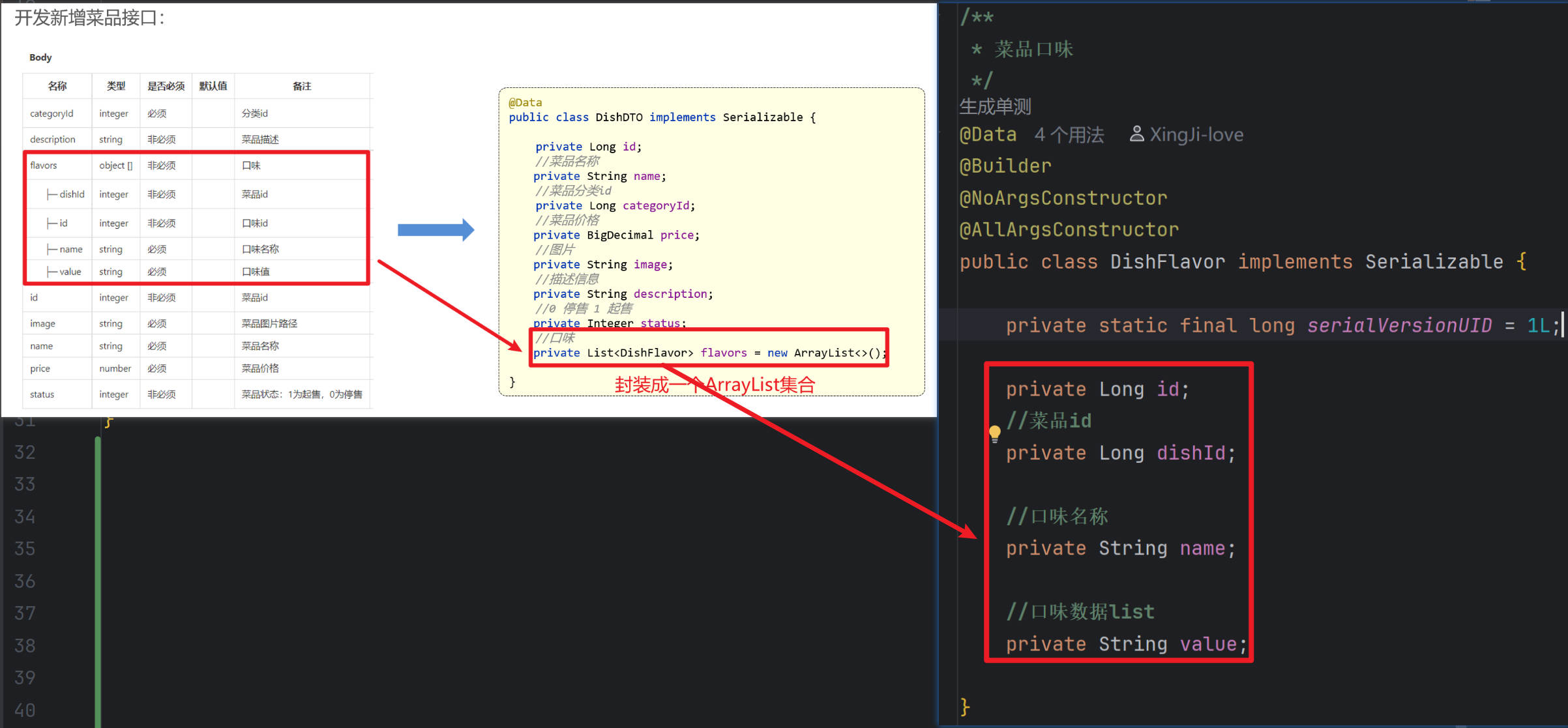
Task: Click the number type cell
Action: [115, 368]
